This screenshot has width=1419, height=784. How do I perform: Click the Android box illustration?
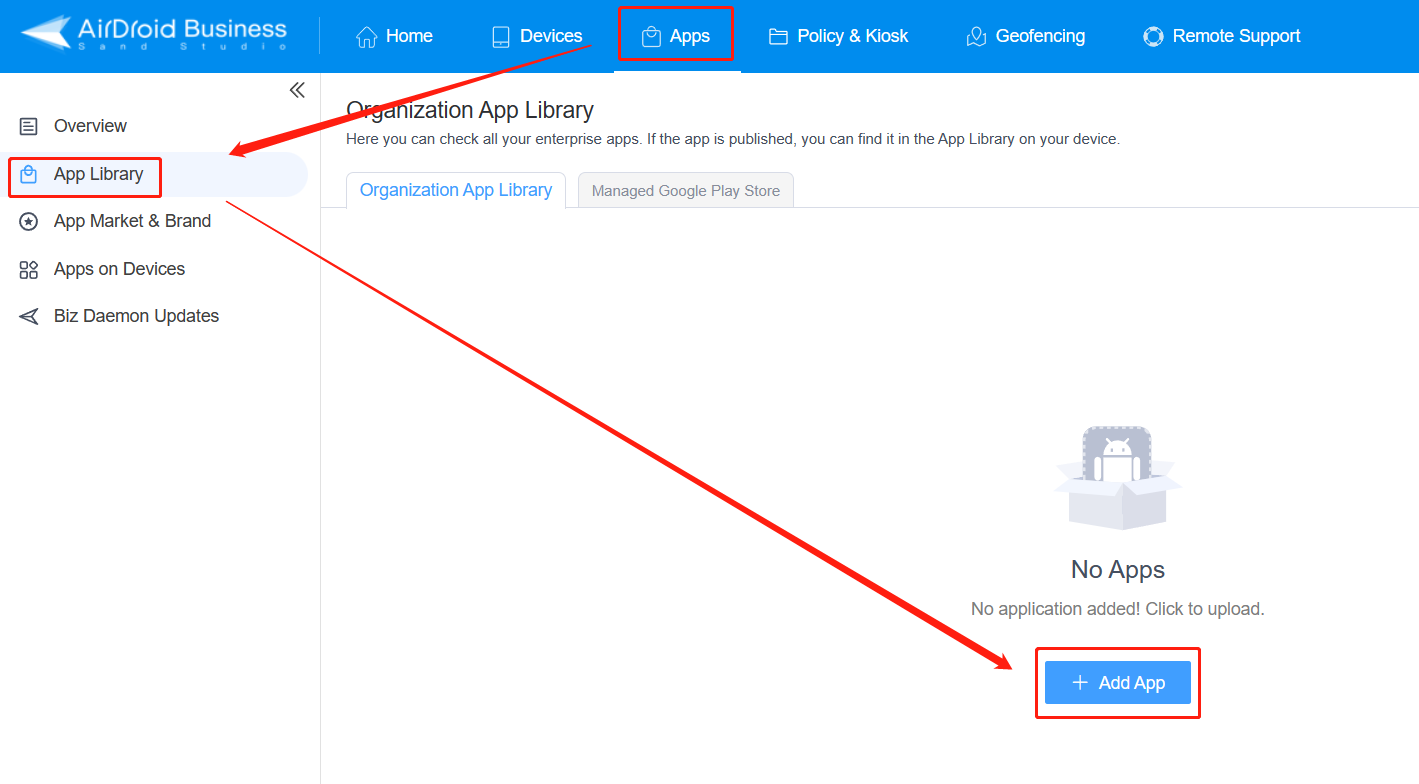pyautogui.click(x=1117, y=477)
